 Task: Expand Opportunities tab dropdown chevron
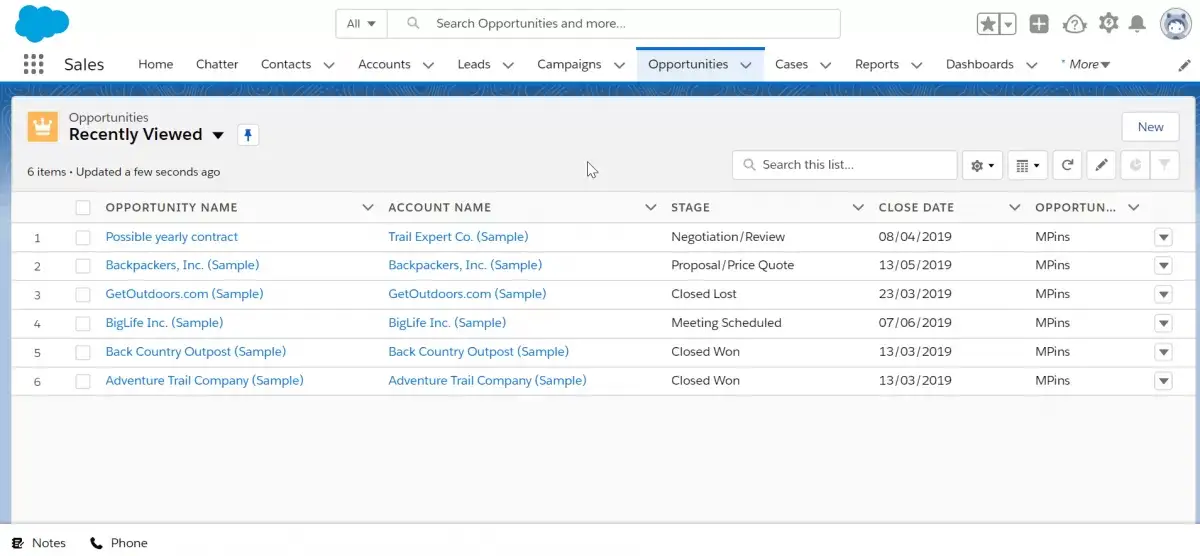(x=746, y=65)
